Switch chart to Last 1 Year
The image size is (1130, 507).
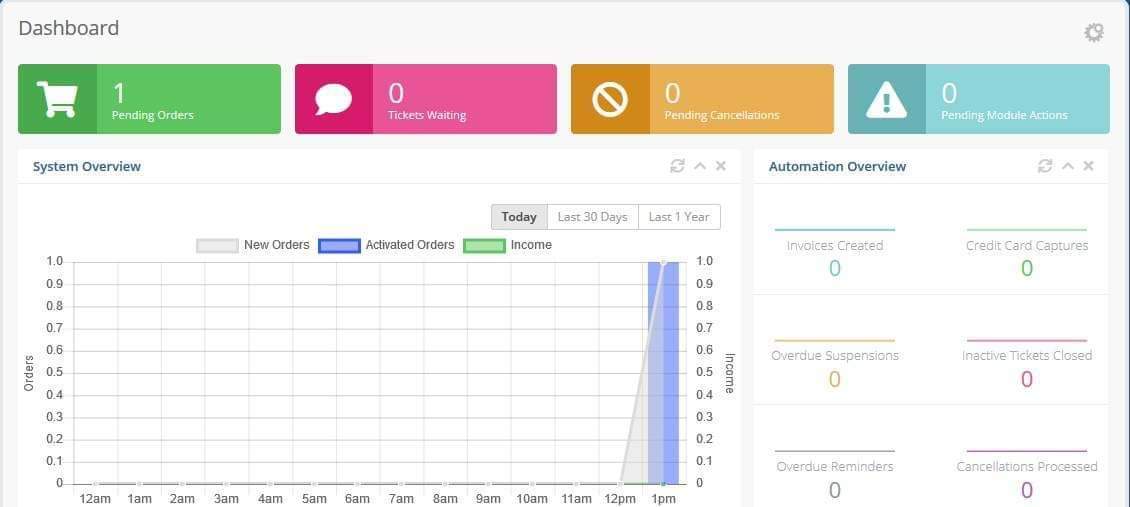(679, 217)
